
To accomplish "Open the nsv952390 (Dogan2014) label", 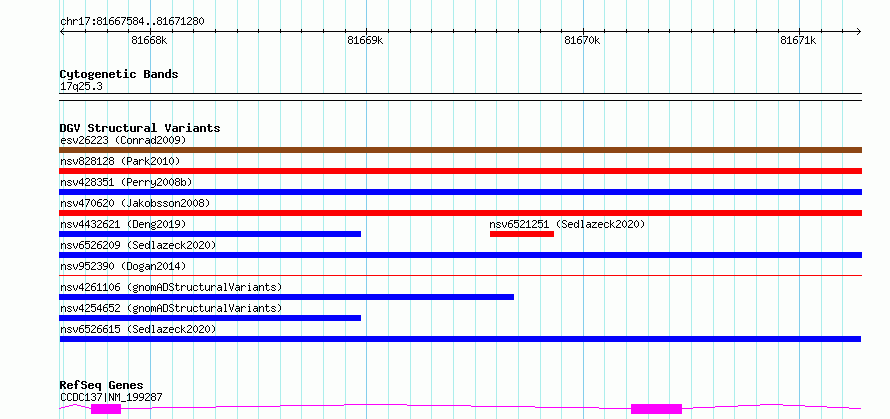I will 123,266.
